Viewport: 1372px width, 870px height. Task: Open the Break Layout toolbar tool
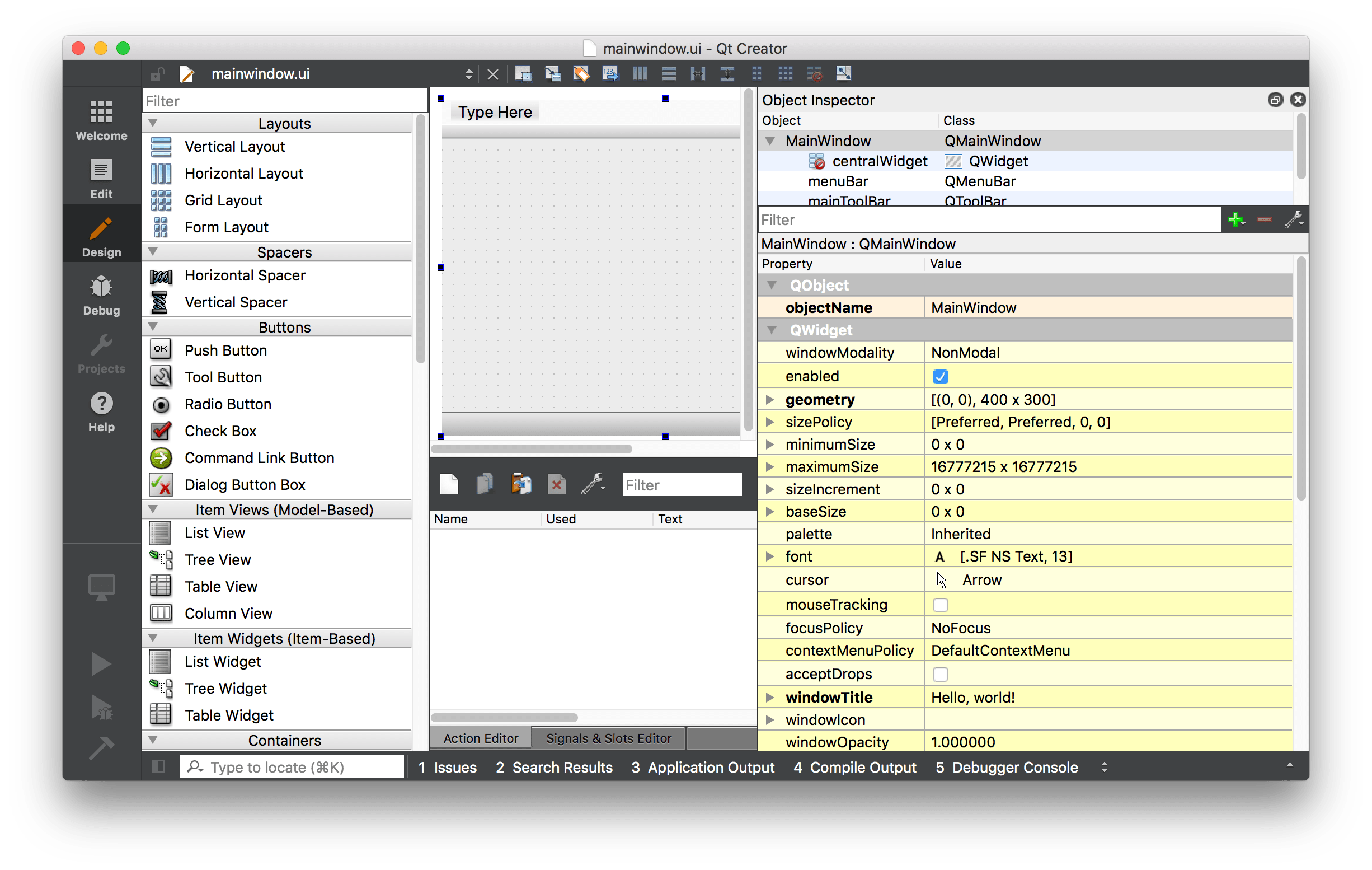[x=815, y=73]
